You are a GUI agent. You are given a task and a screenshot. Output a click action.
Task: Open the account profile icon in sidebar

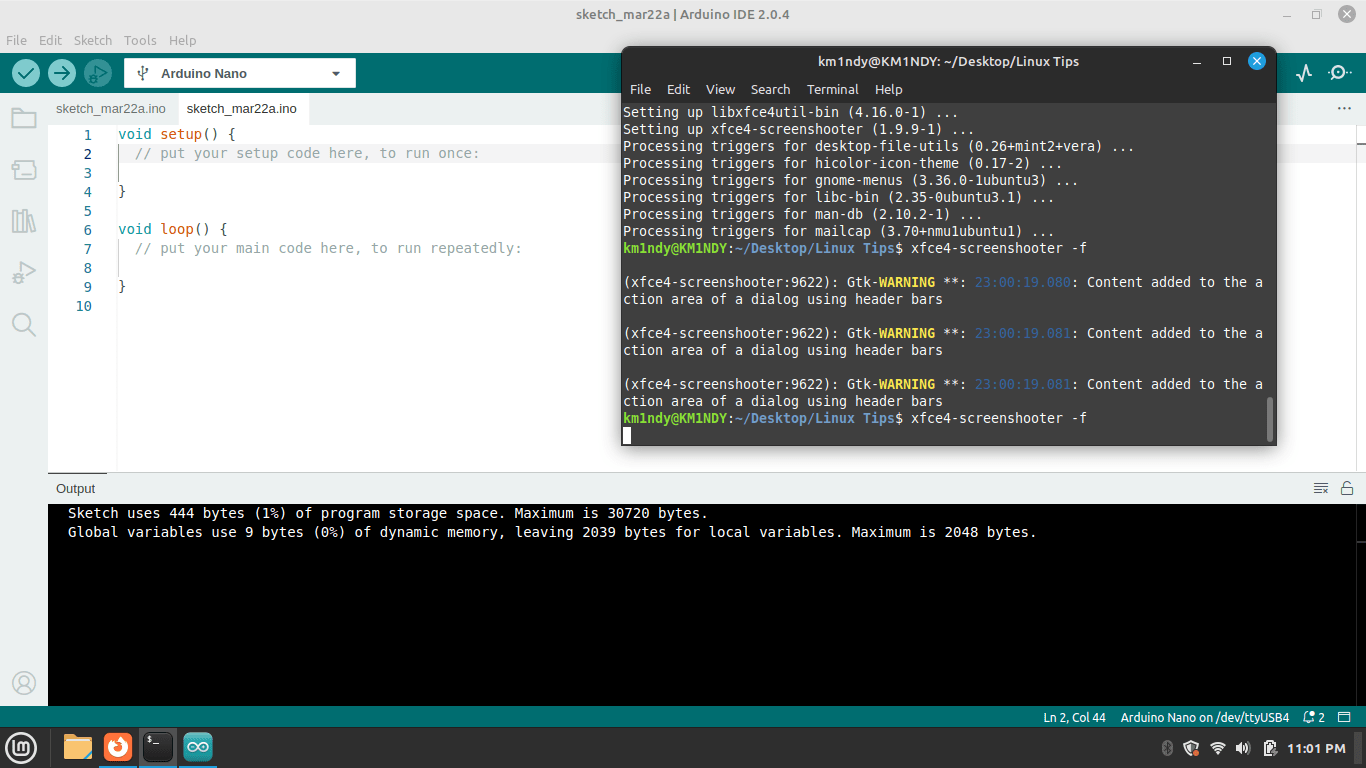coord(24,683)
